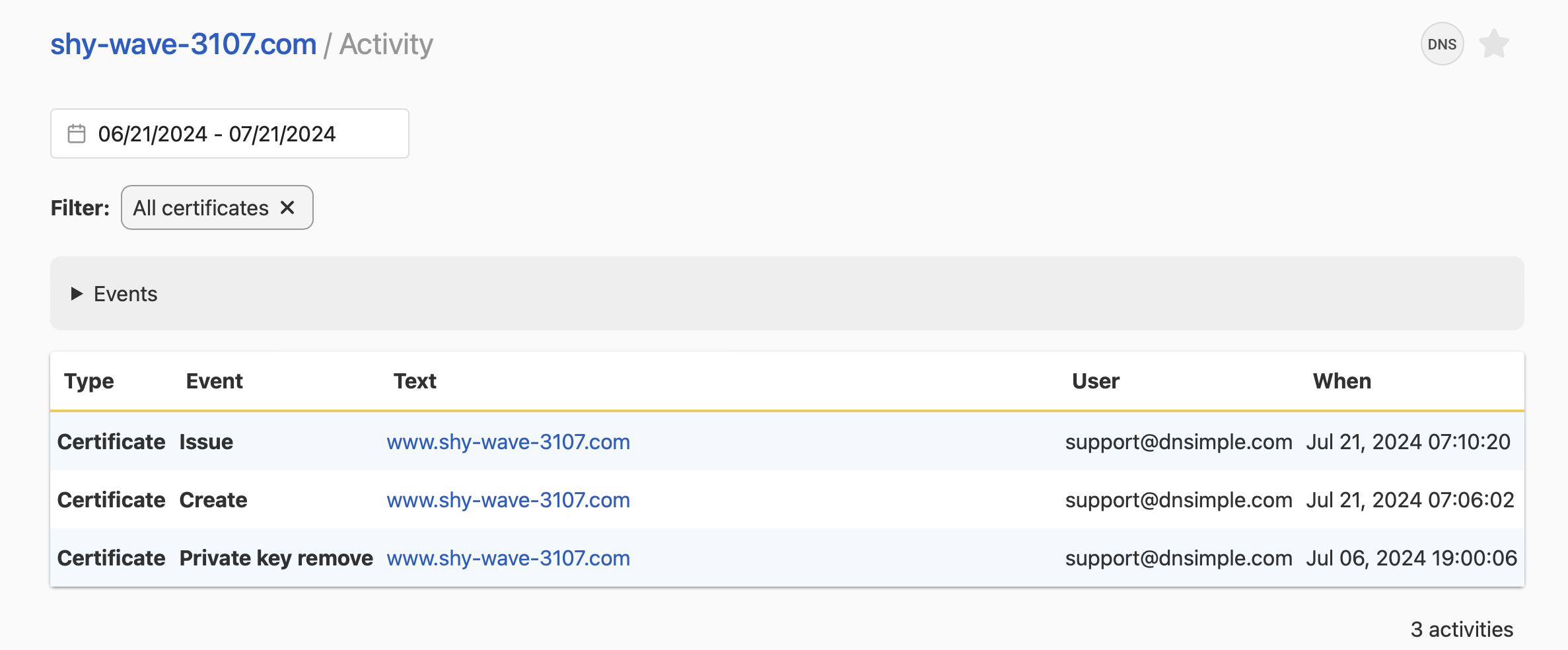
Task: Click timestamp Jul 06, 2024 19:00:06
Action: coord(1411,558)
